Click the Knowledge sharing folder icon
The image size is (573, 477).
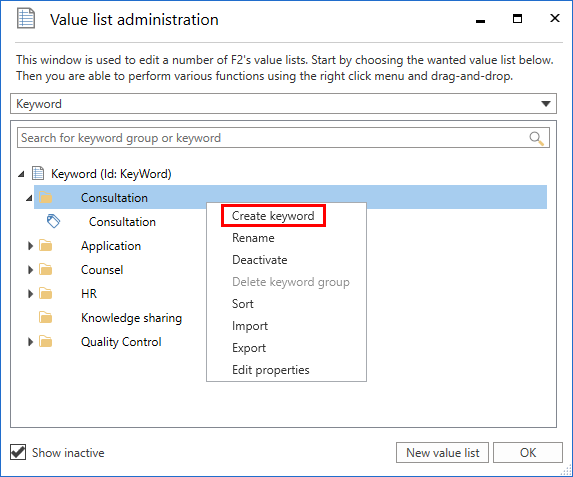46,318
